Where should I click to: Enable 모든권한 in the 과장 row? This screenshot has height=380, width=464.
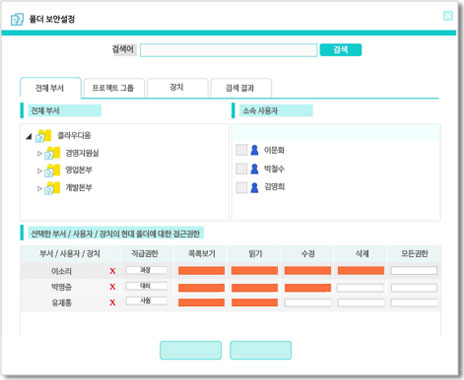pos(414,271)
